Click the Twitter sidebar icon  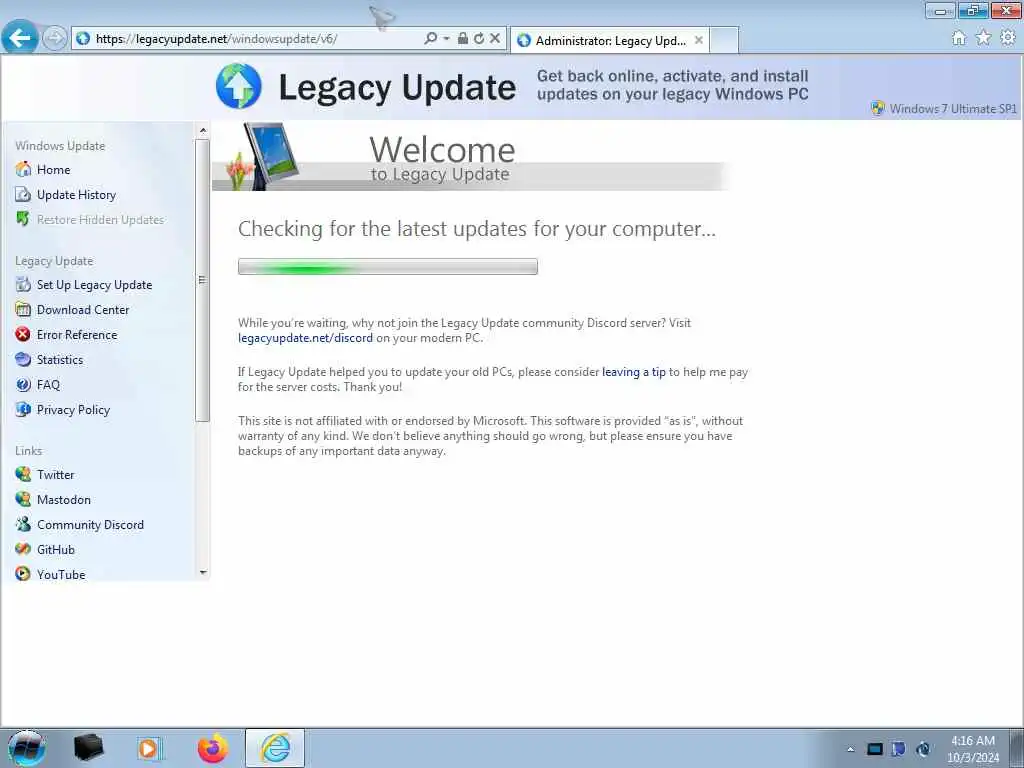coord(23,474)
